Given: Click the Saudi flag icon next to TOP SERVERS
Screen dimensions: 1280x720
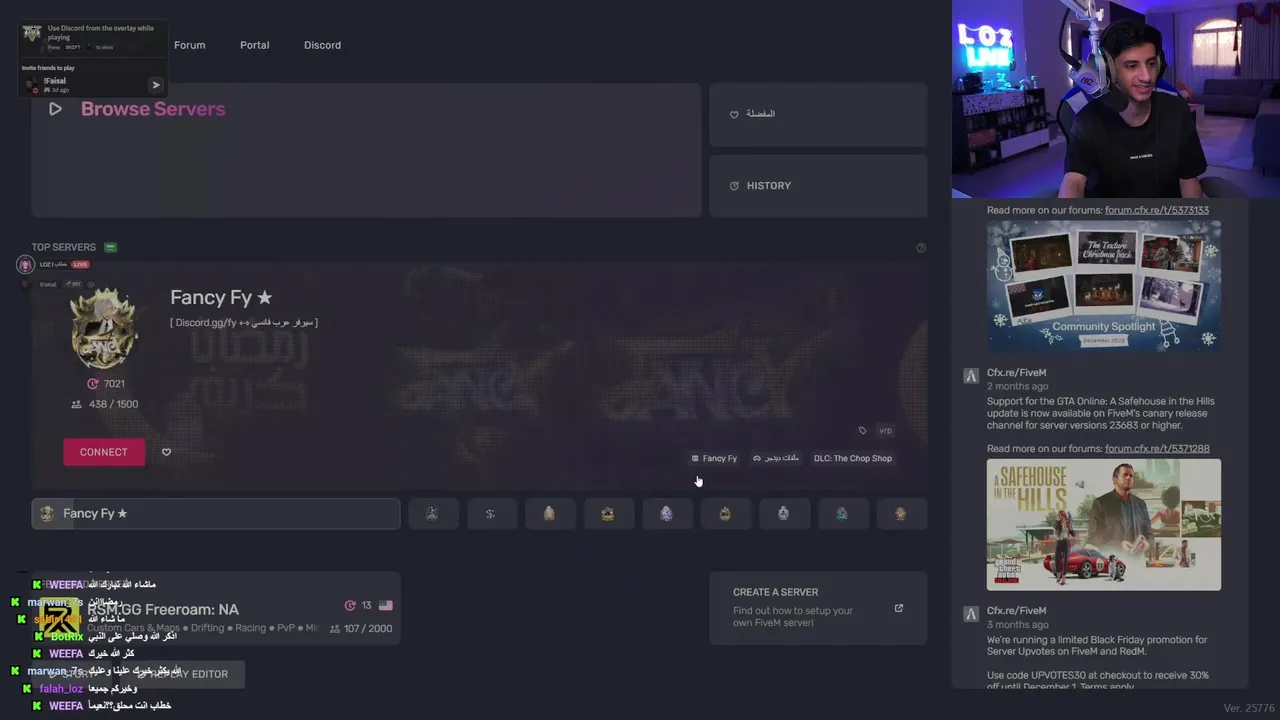Looking at the screenshot, I should pyautogui.click(x=111, y=247).
